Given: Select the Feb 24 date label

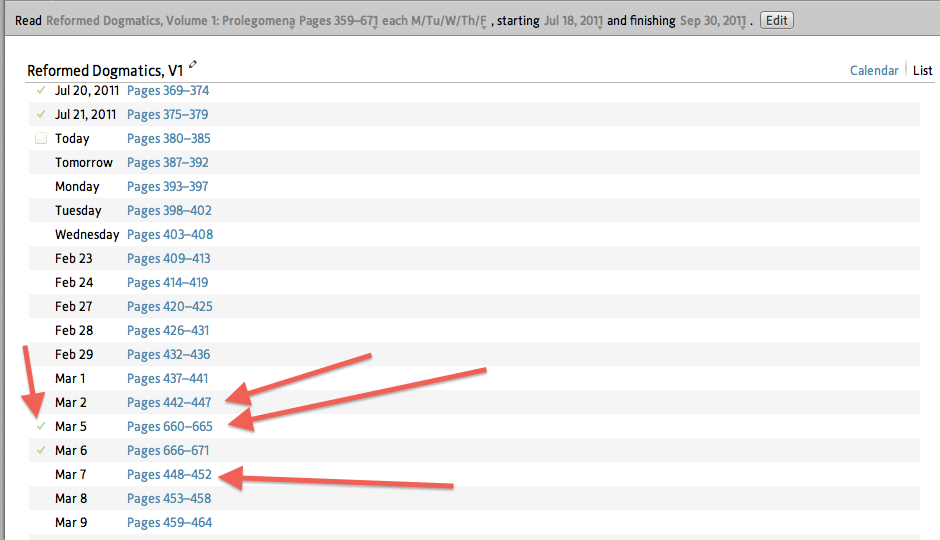Looking at the screenshot, I should pos(74,282).
